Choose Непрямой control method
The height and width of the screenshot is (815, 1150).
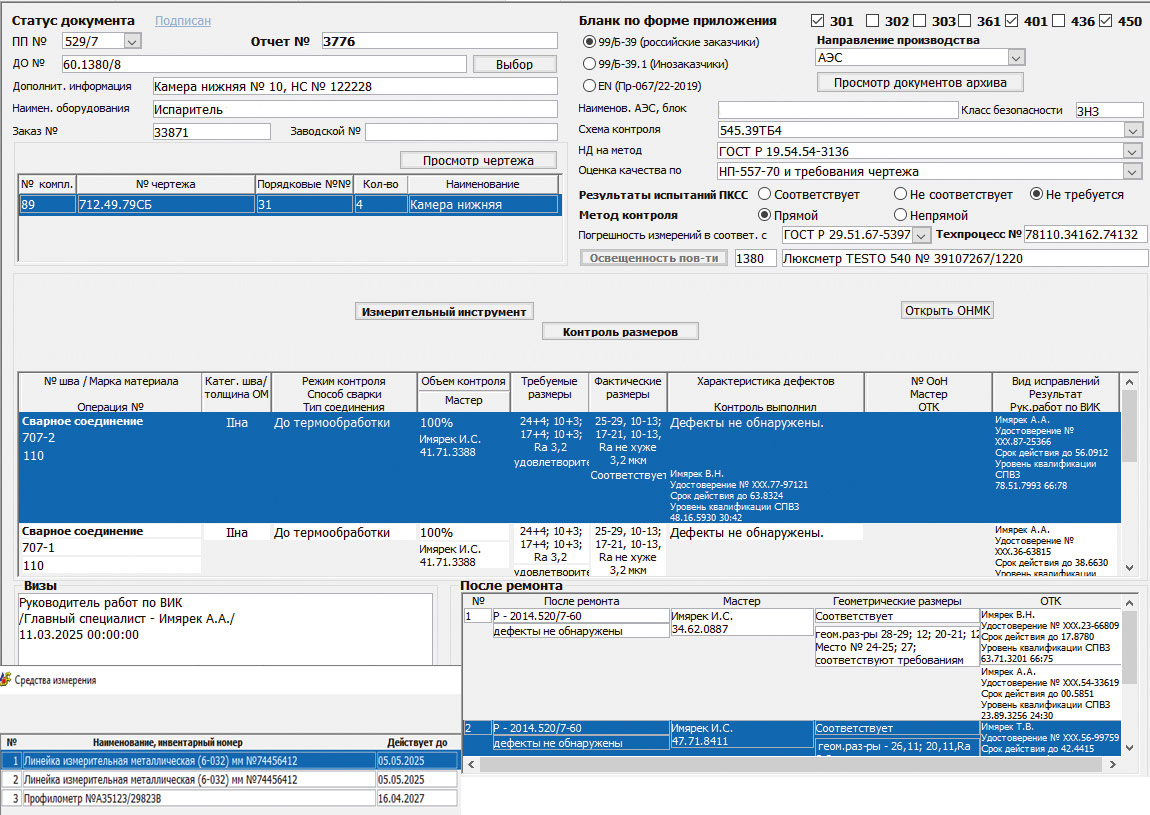901,215
